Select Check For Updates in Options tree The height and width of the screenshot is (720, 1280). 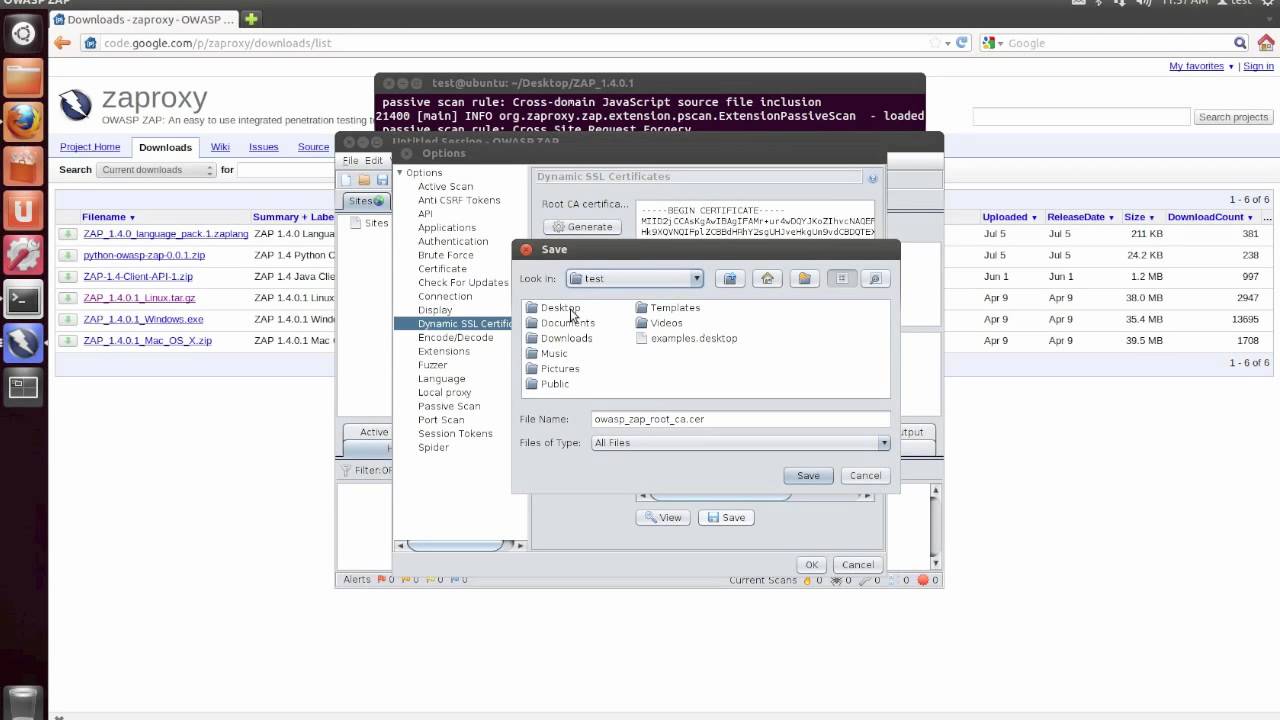coord(463,283)
